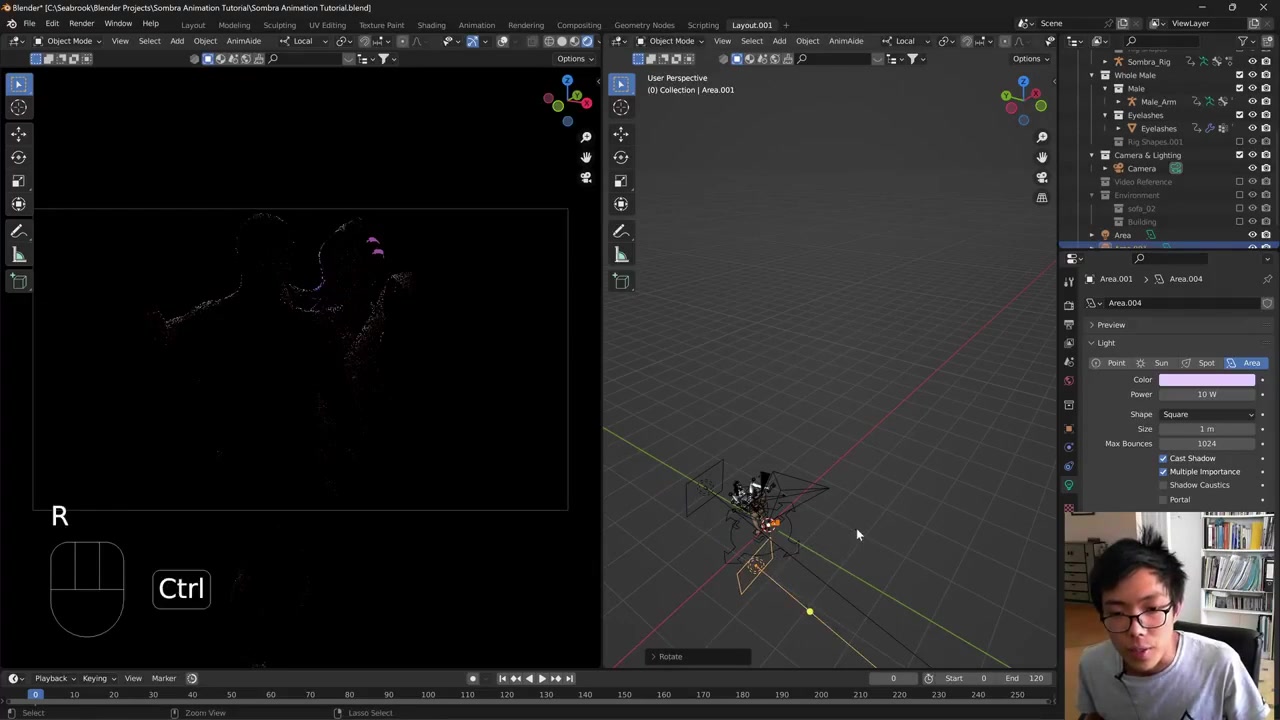Select the Measure tool in right viewport
The width and height of the screenshot is (1280, 720).
[x=621, y=255]
